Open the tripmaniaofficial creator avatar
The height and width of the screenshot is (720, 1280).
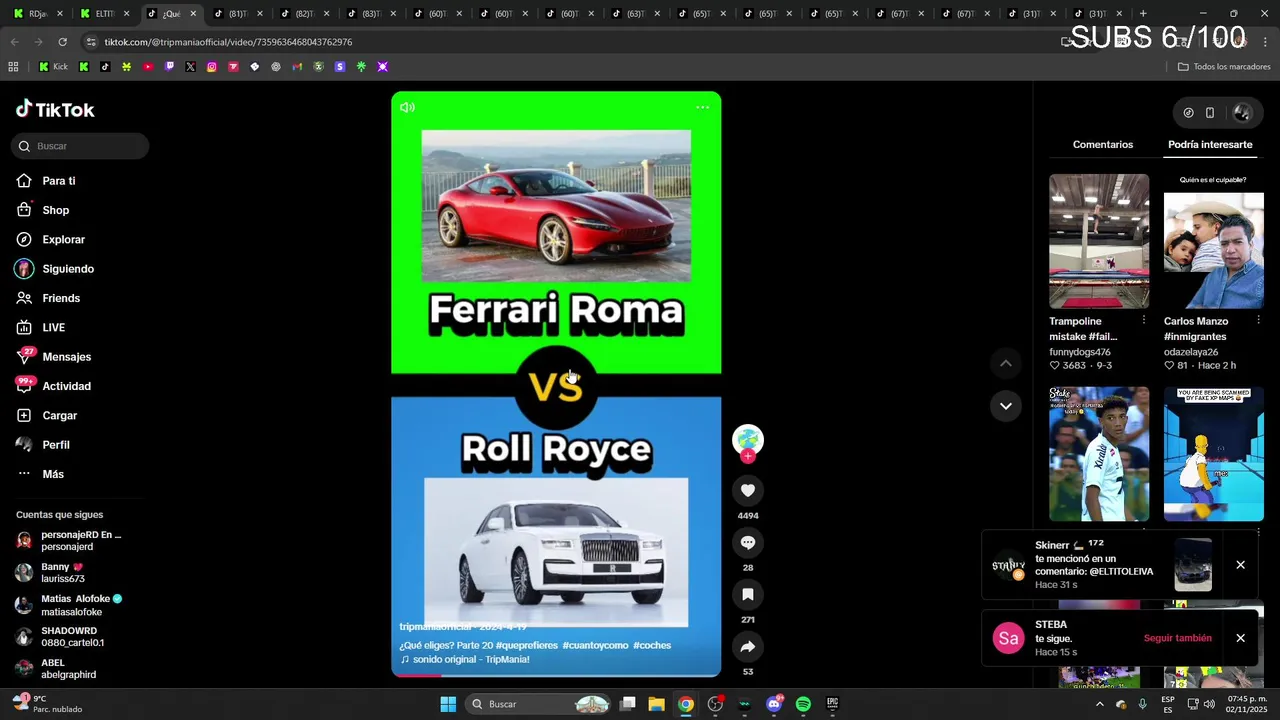pyautogui.click(x=747, y=439)
